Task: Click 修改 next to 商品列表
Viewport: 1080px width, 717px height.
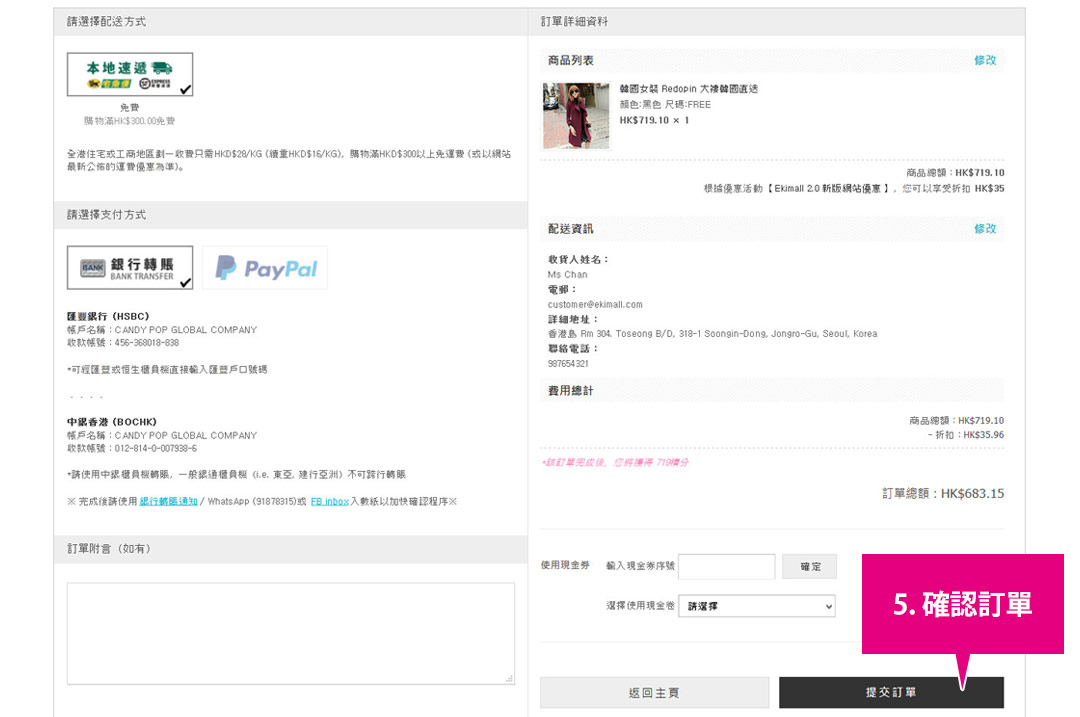Action: coord(985,60)
